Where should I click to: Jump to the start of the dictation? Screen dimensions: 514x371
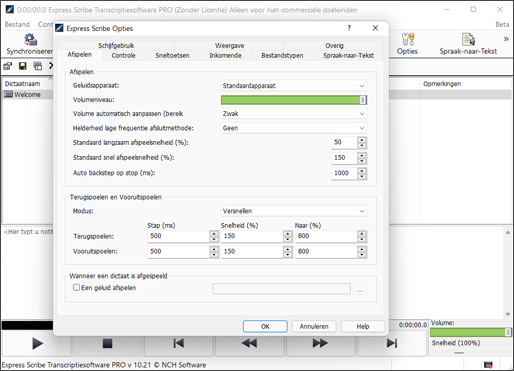(179, 343)
